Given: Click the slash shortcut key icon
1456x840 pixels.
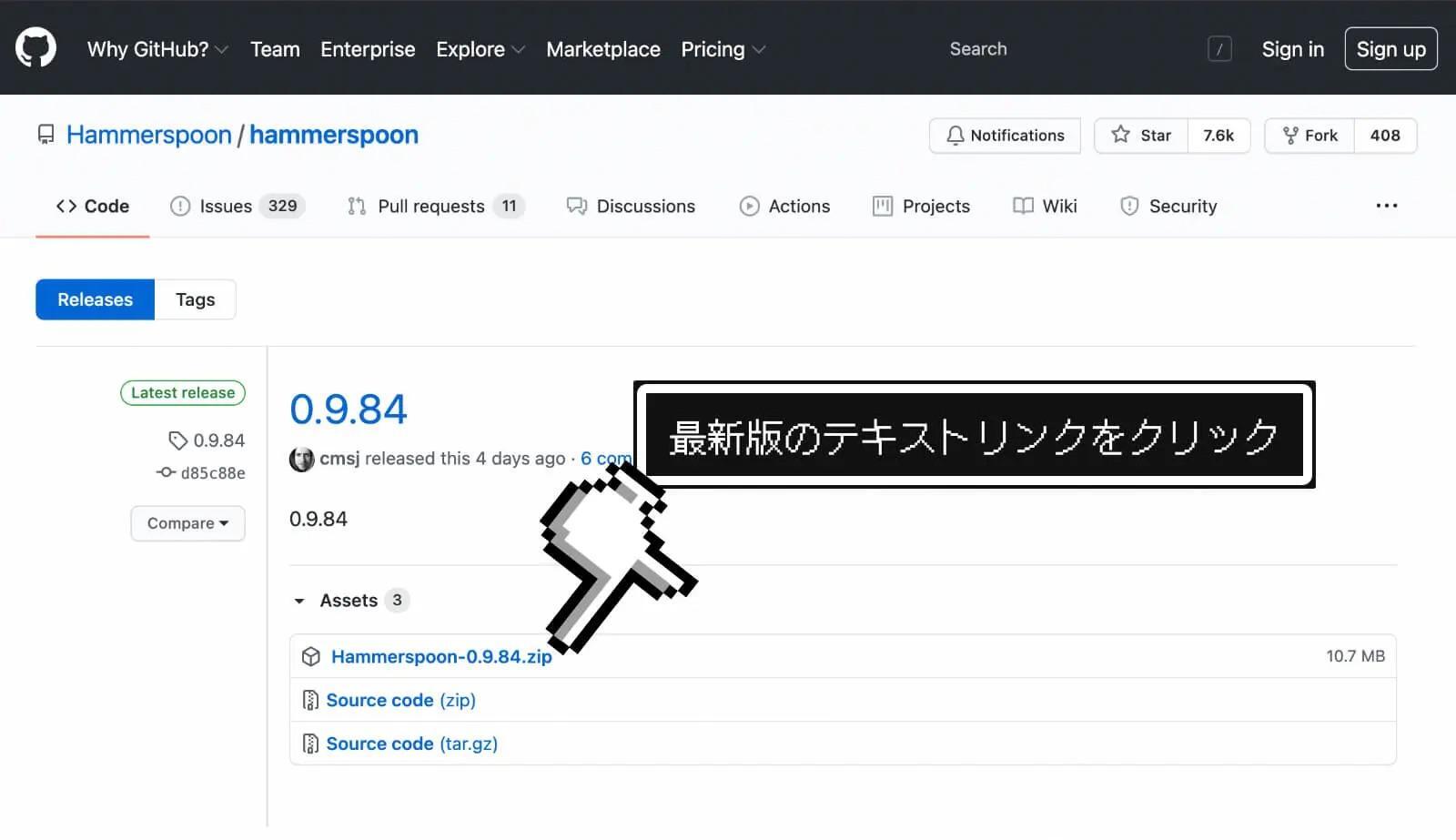Looking at the screenshot, I should 1219,49.
